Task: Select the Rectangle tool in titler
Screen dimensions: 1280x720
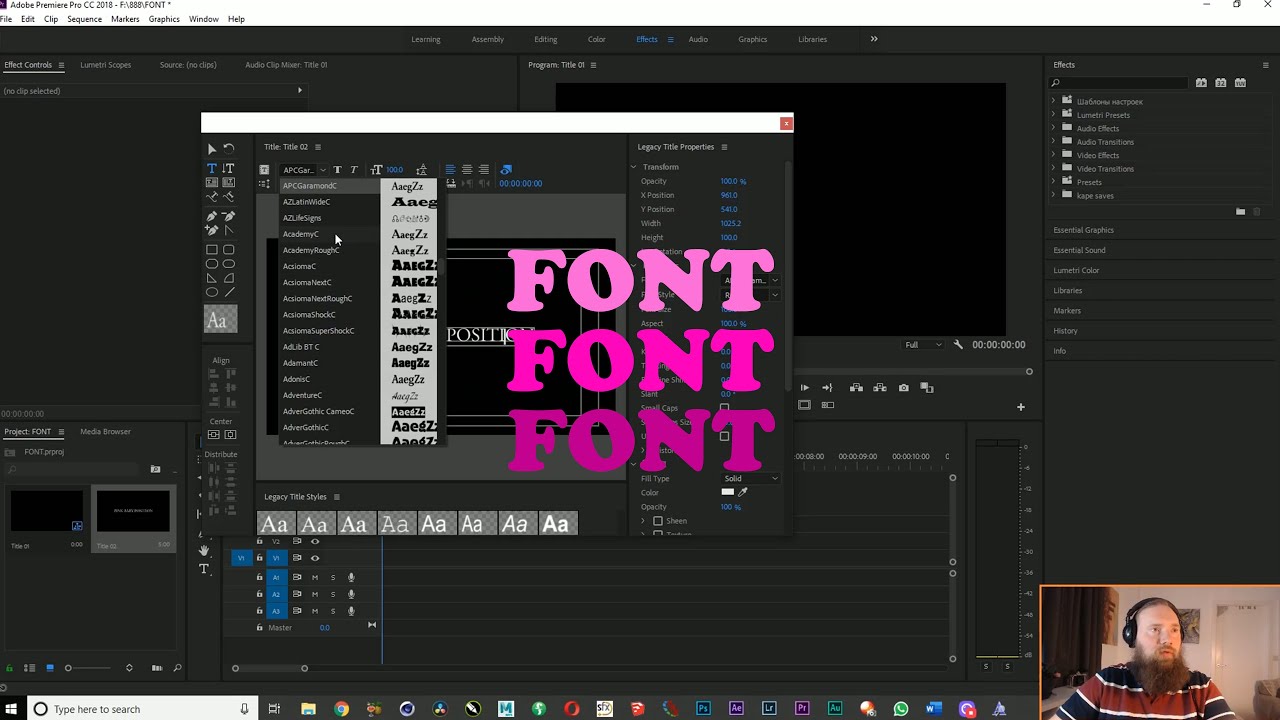Action: point(212,250)
